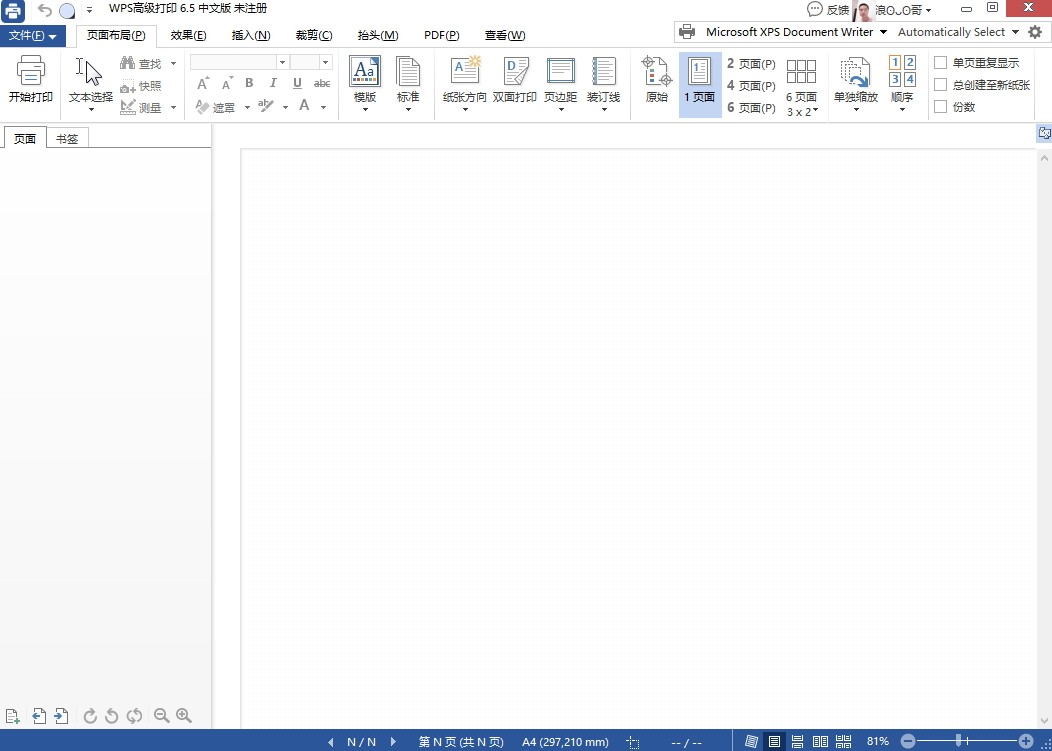Click the 原始 original layout icon
The height and width of the screenshot is (751, 1052).
coord(657,71)
